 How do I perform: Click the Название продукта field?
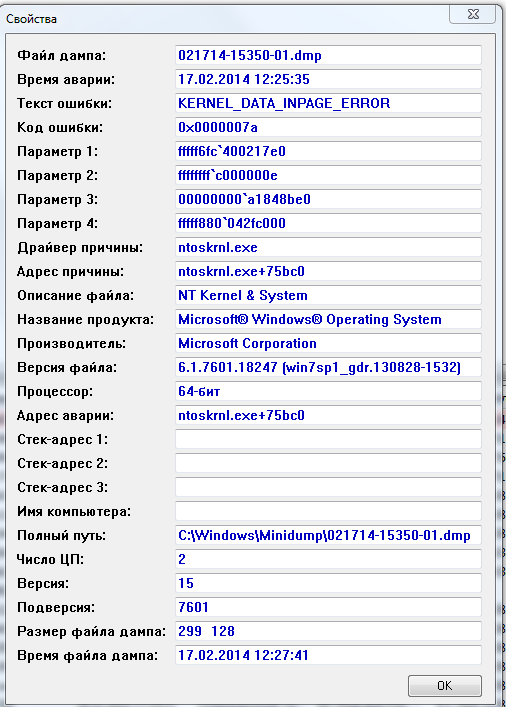pyautogui.click(x=328, y=319)
